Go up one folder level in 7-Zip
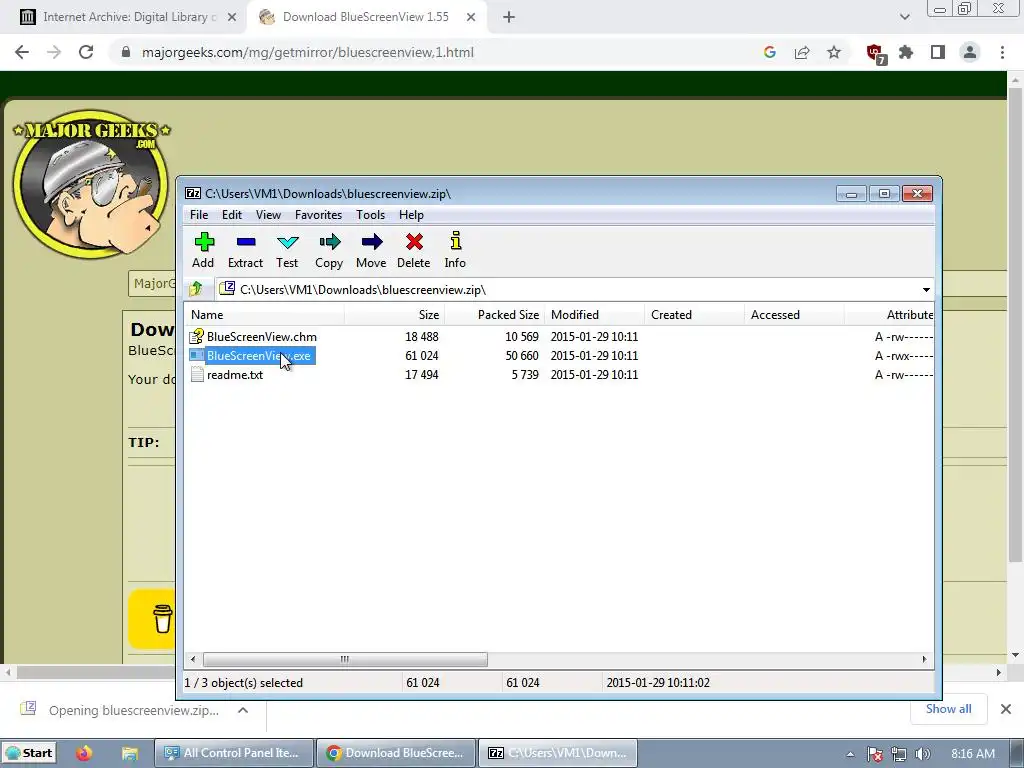 pos(196,289)
